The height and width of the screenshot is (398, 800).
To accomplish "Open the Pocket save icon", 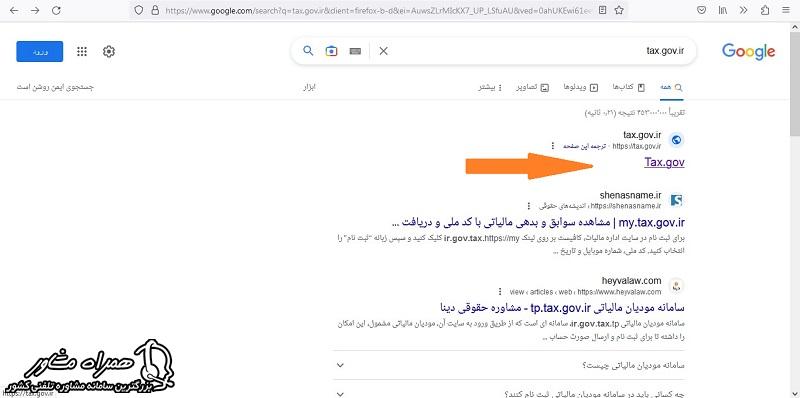I will coord(702,10).
